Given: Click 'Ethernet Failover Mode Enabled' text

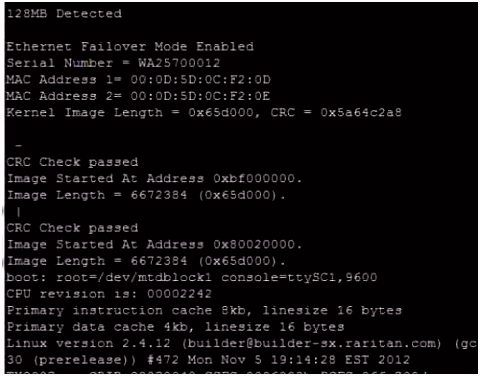Looking at the screenshot, I should point(130,47).
